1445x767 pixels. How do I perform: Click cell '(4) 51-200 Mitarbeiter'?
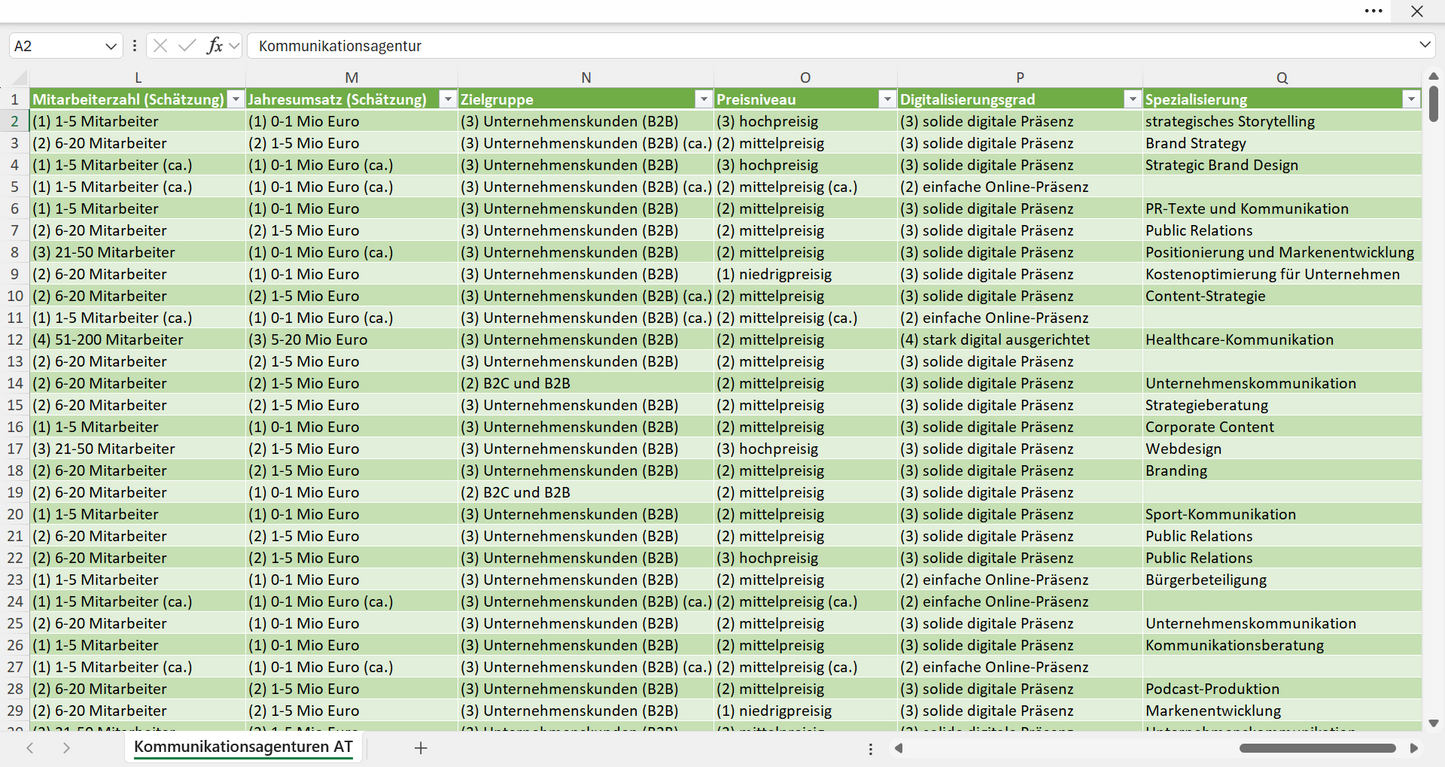pyautogui.click(x=138, y=339)
